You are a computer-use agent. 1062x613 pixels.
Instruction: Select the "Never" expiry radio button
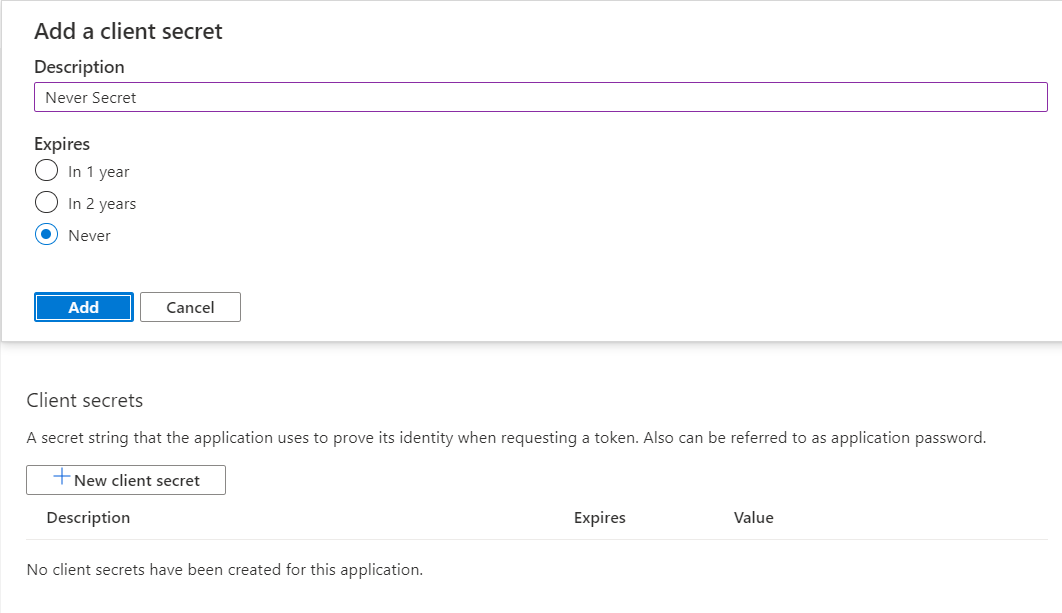46,235
